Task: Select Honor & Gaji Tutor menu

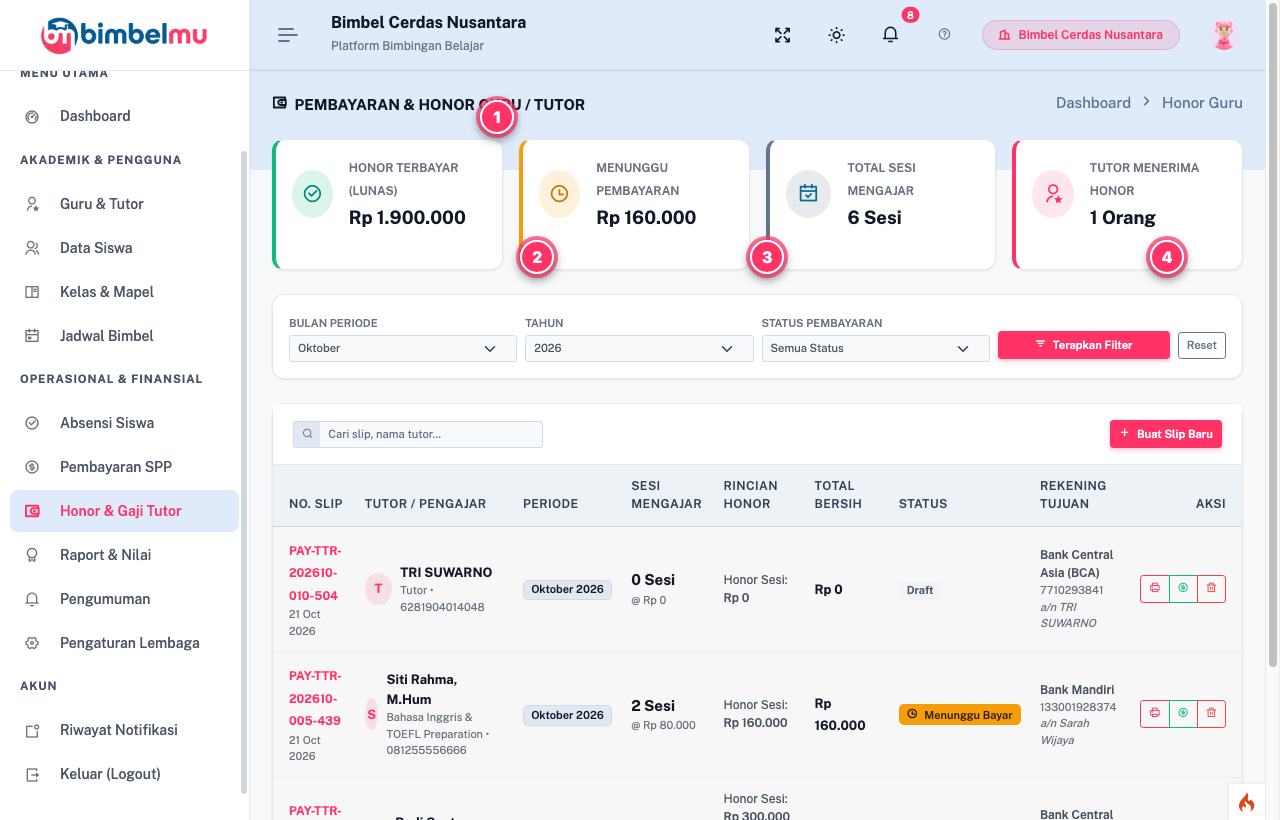Action: pos(124,511)
